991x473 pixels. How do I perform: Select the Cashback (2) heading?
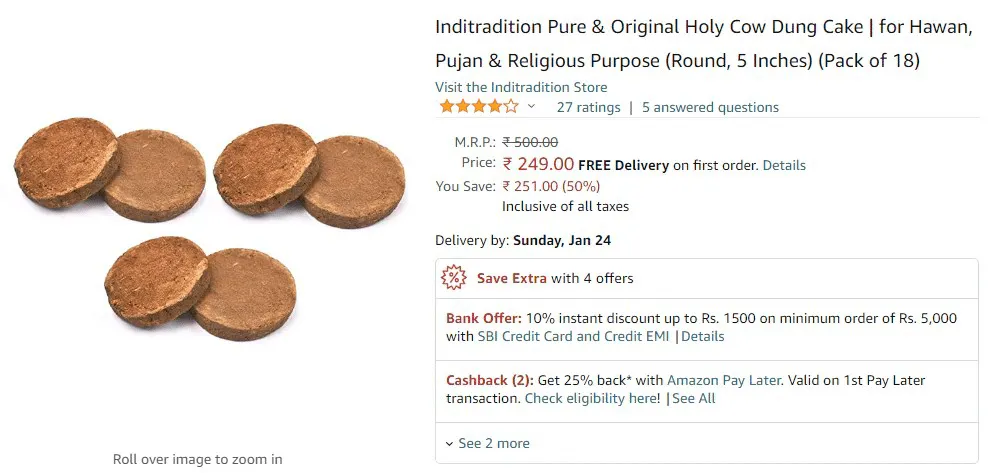point(490,380)
